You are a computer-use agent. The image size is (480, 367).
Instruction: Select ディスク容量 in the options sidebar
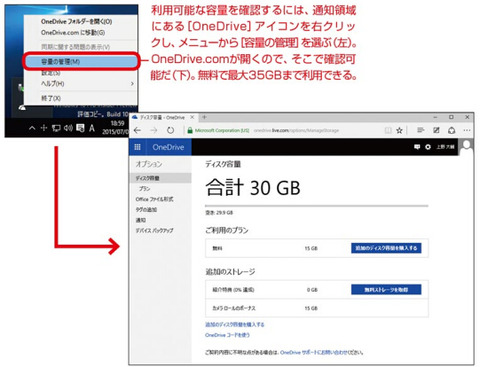pyautogui.click(x=161, y=178)
